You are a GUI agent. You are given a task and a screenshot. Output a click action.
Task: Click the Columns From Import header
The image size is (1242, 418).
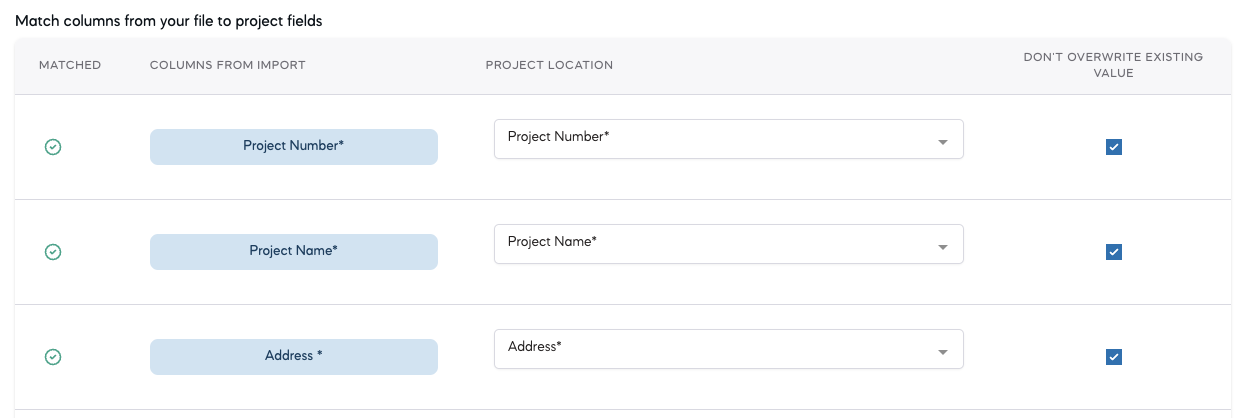tap(227, 65)
